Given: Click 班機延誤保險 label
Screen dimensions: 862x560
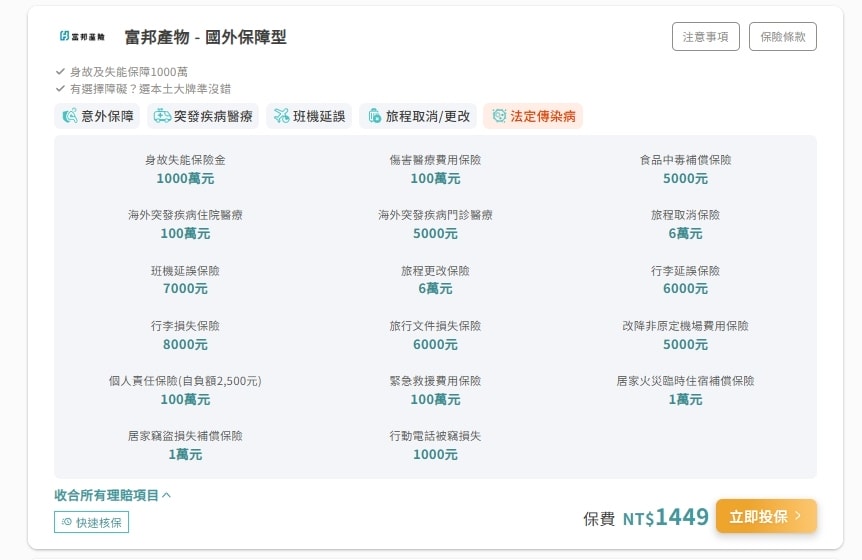Looking at the screenshot, I should click(185, 271).
